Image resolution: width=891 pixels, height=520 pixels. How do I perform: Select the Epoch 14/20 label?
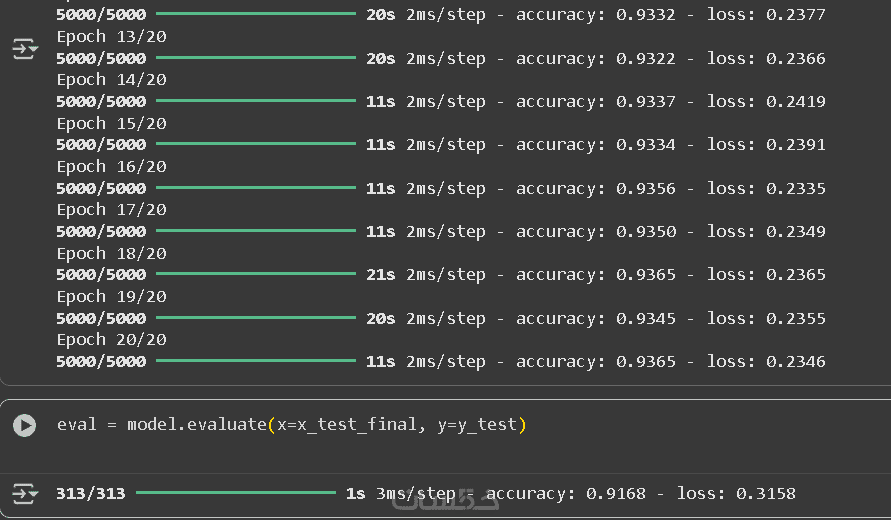[x=111, y=80]
